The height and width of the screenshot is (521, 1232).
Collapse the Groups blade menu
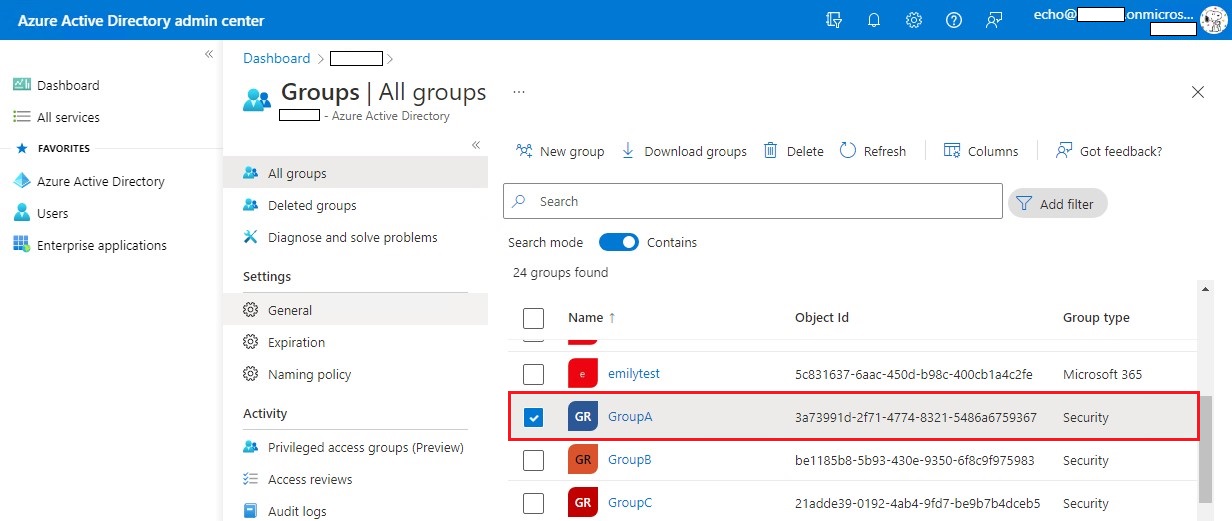[476, 145]
